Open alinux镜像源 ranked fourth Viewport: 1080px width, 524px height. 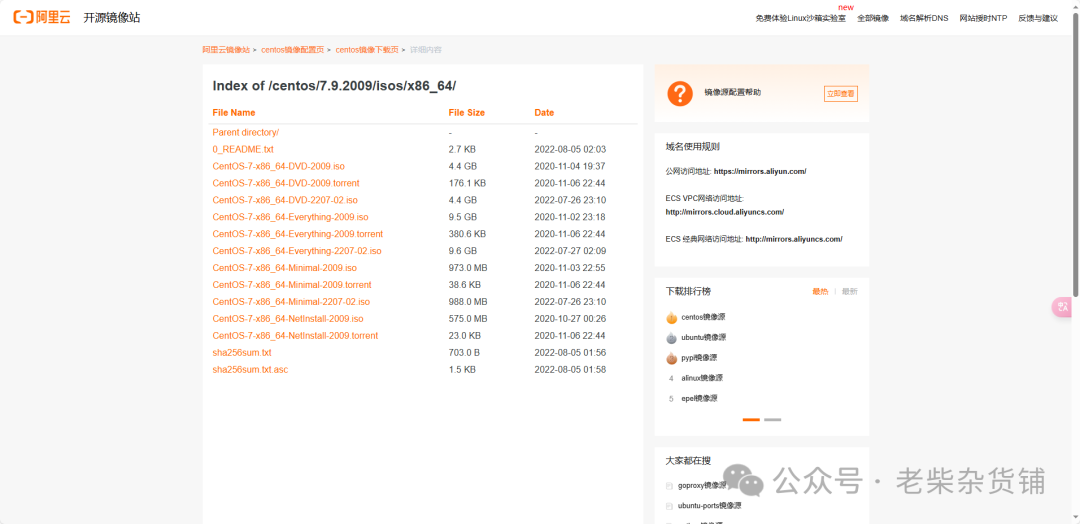[x=702, y=378]
